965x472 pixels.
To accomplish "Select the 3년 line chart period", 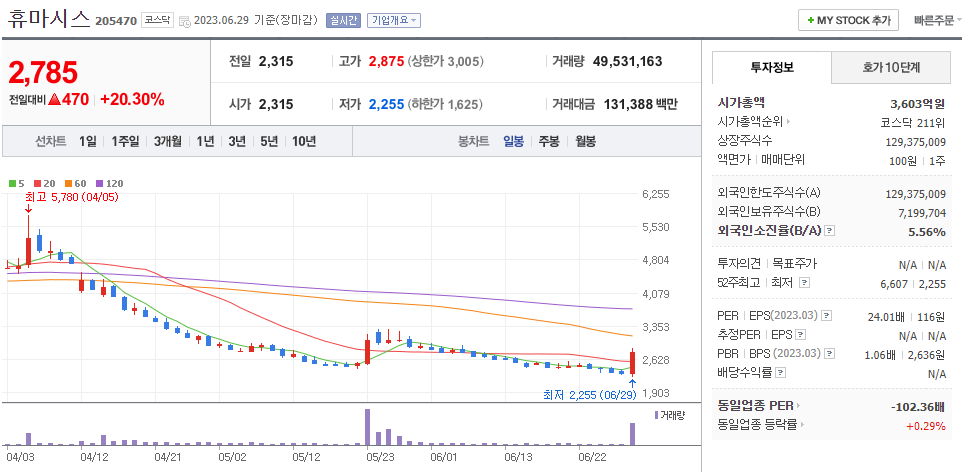I will [x=237, y=142].
